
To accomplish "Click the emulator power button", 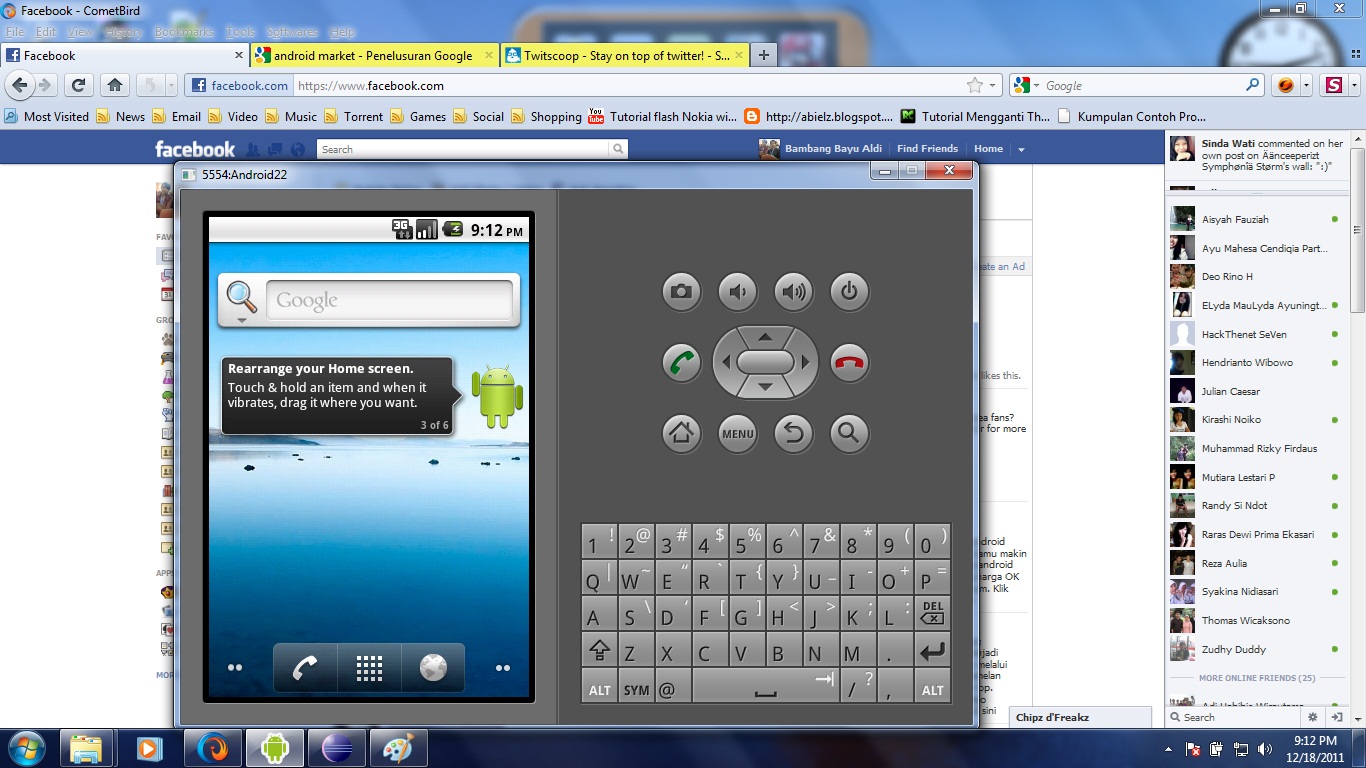I will click(849, 292).
